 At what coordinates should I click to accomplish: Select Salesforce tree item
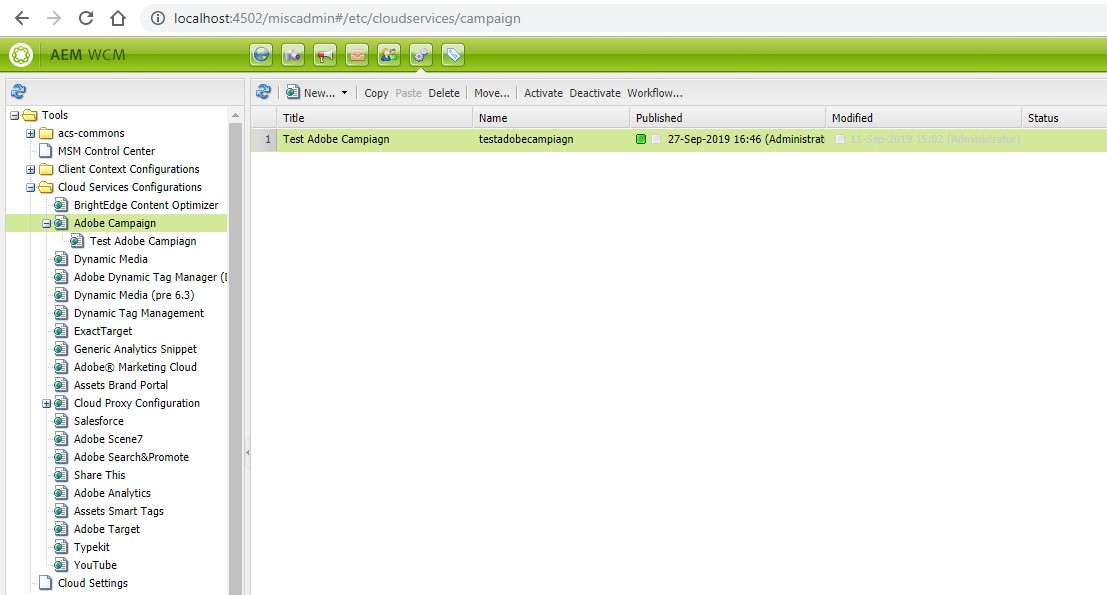pyautogui.click(x=98, y=421)
